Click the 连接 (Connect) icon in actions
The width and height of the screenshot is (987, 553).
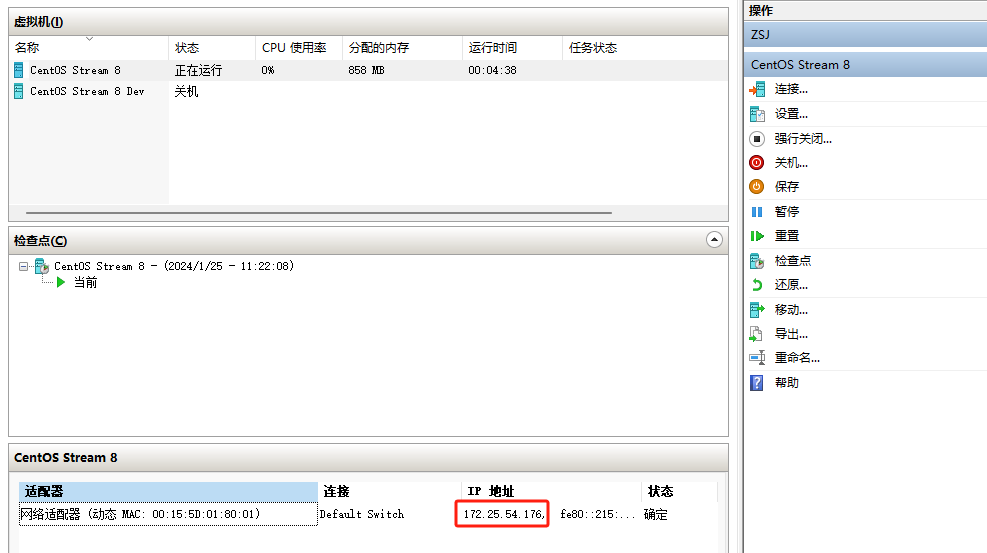tap(757, 89)
